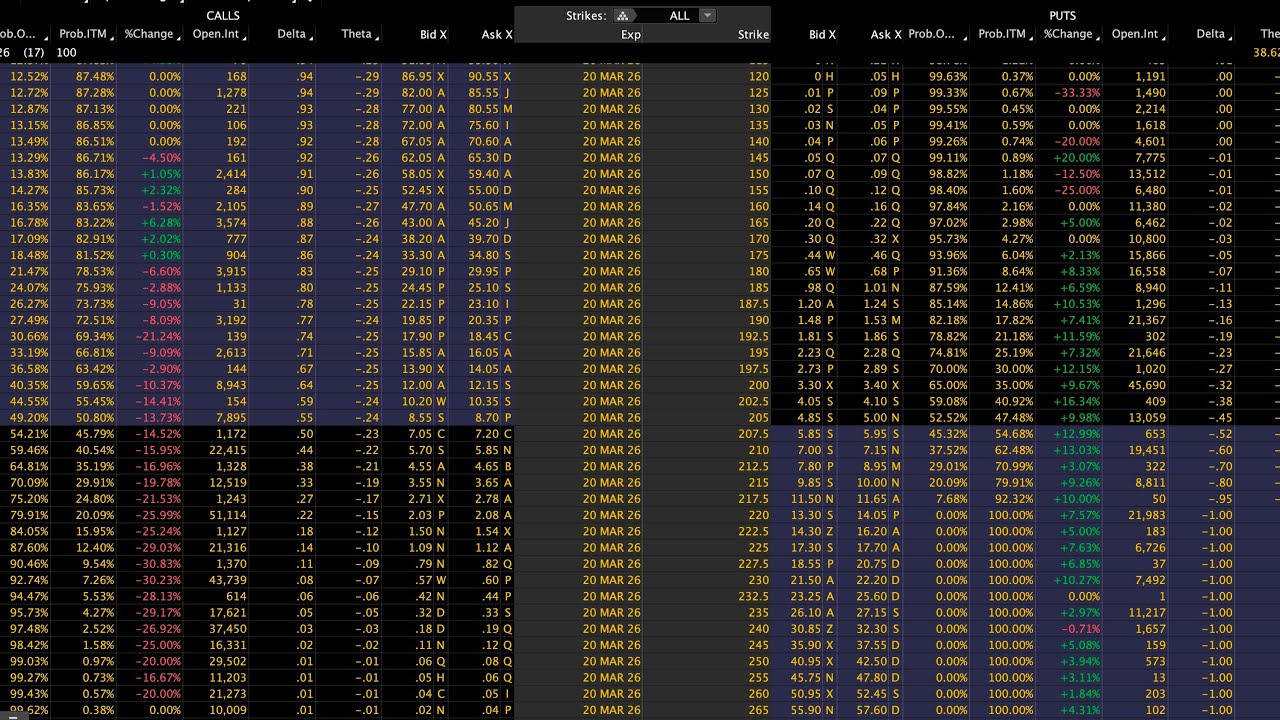Image resolution: width=1280 pixels, height=720 pixels.
Task: Click put bid 21.50 on the 230 strike row
Action: [x=813, y=580]
